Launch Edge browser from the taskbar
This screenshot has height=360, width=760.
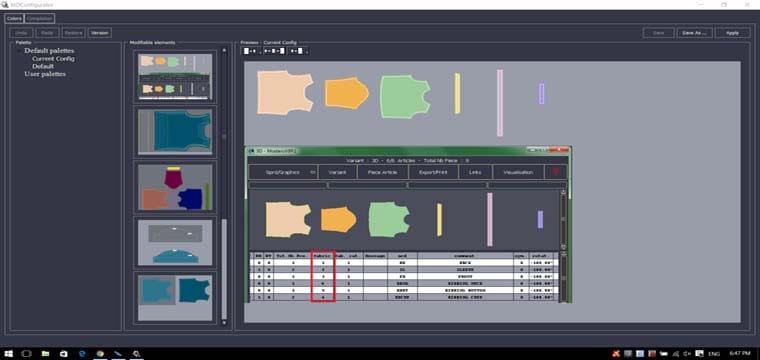point(82,354)
